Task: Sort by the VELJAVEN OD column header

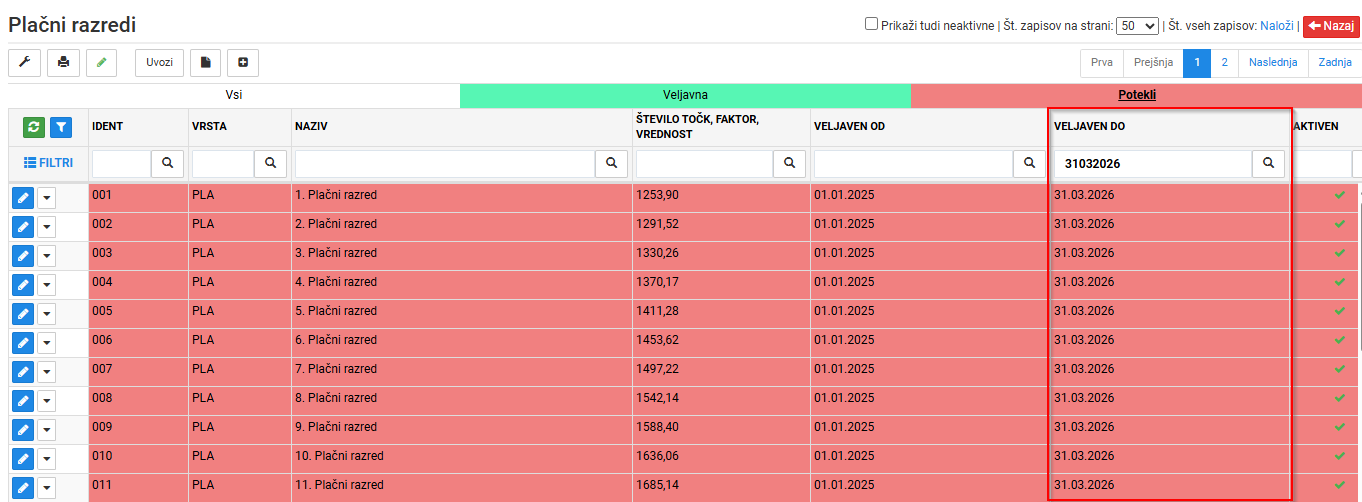Action: point(849,126)
